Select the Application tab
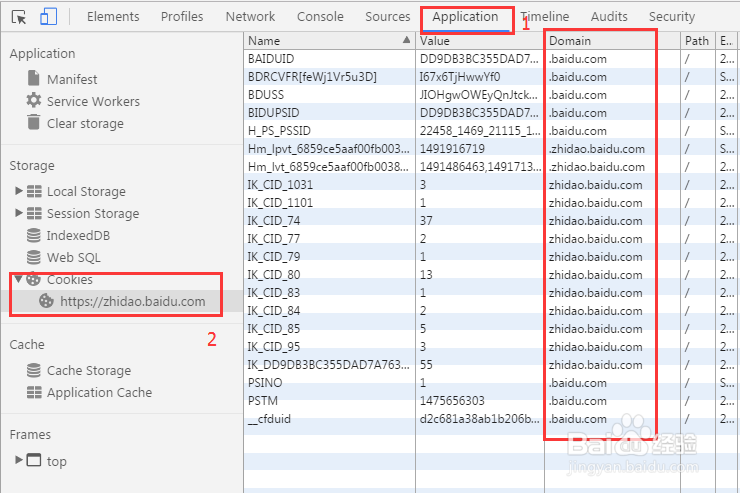740x493 pixels. (465, 17)
